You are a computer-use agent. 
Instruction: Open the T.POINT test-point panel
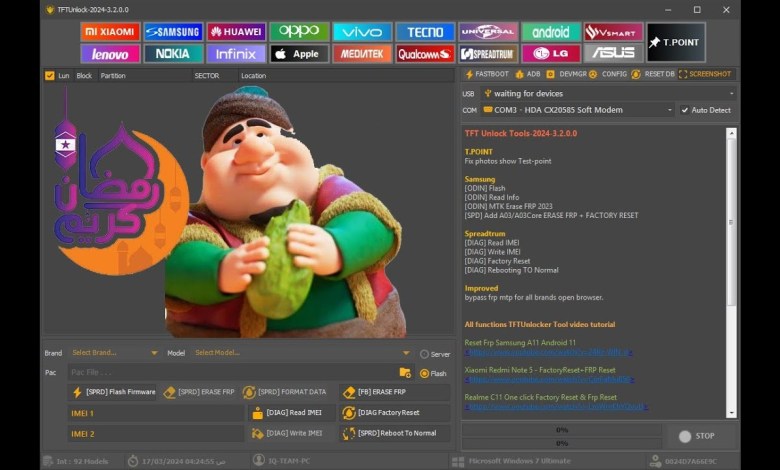[676, 42]
